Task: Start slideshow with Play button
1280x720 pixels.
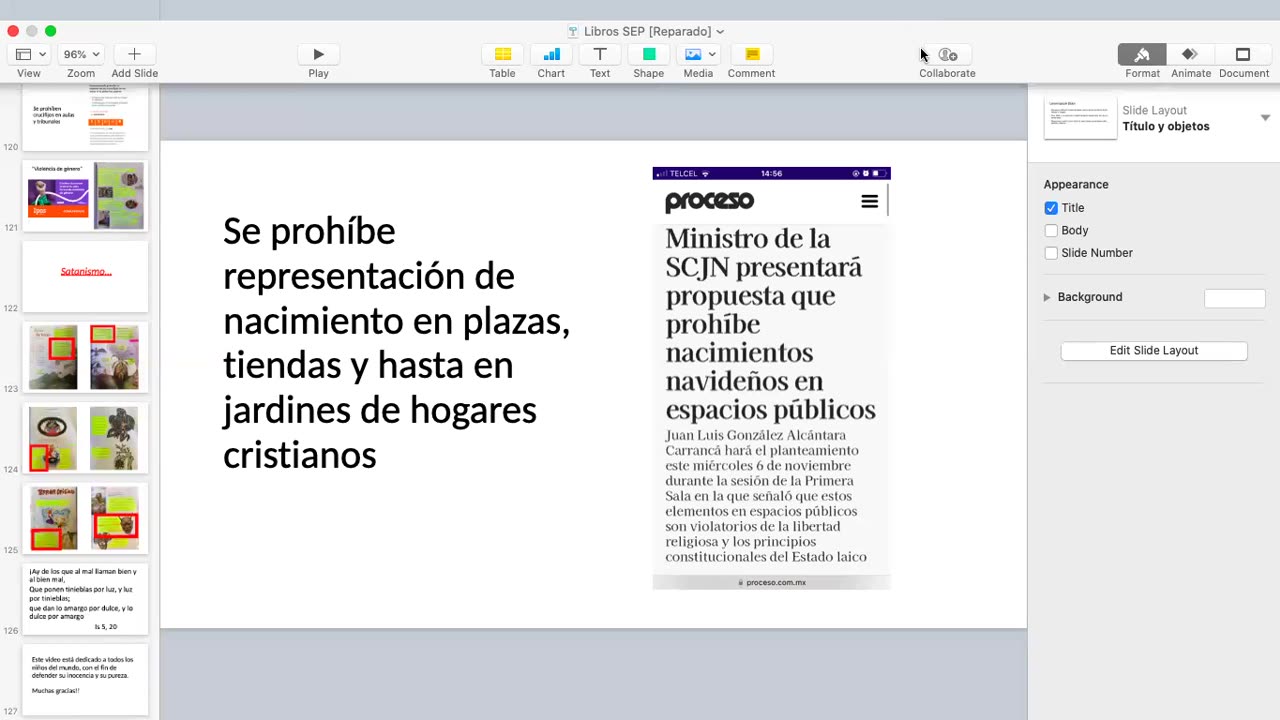Action: (318, 54)
